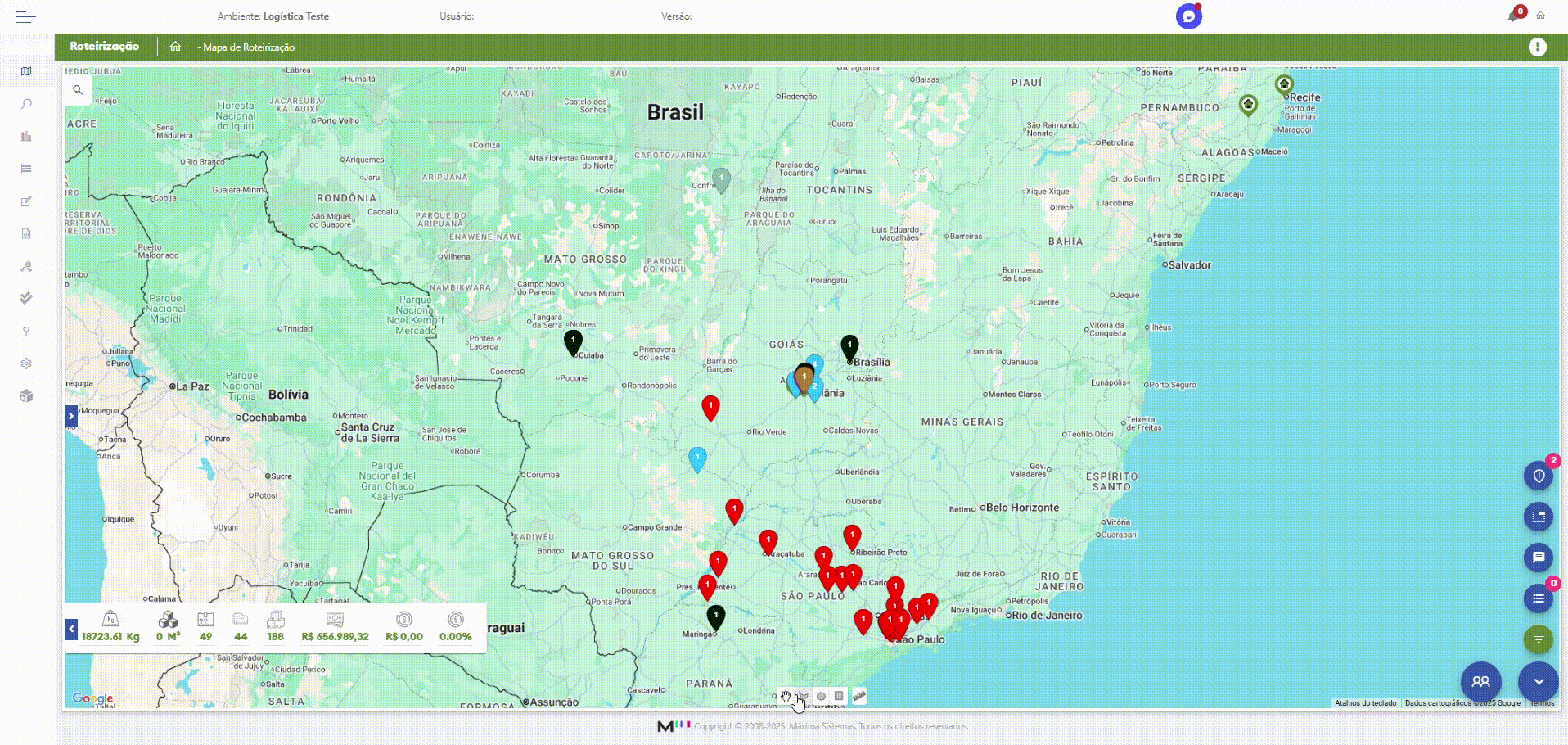Screen dimensions: 1568x745
Task: Click the exclamation info button in green header
Action: pos(1537,47)
